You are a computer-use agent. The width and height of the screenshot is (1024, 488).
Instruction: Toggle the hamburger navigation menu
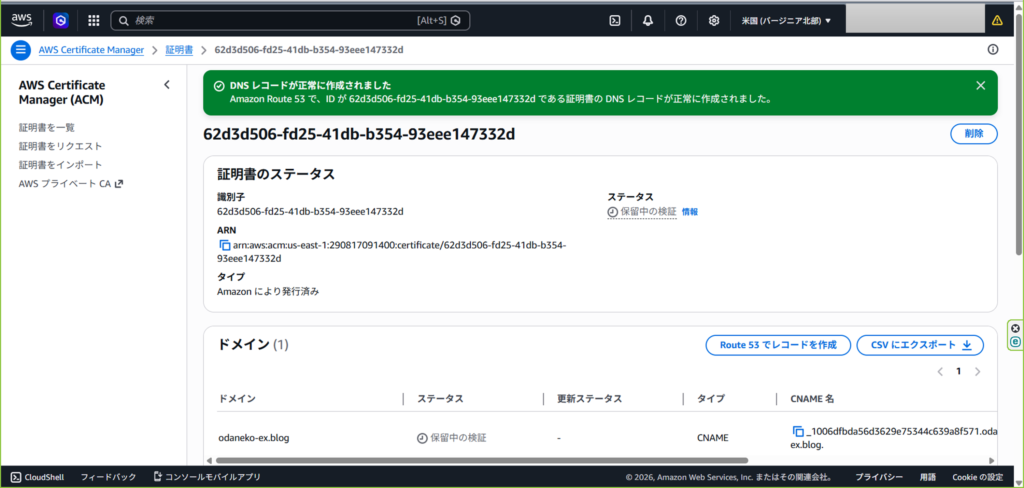click(x=21, y=49)
